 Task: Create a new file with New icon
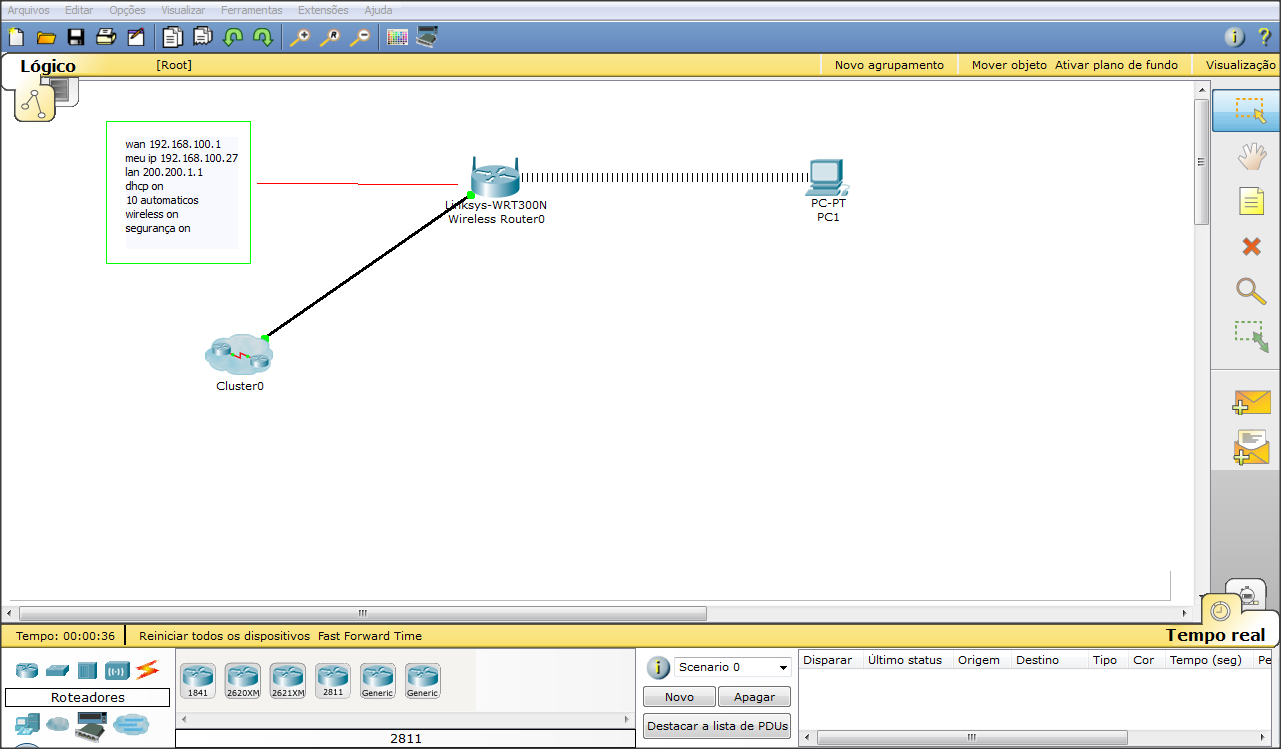16,38
